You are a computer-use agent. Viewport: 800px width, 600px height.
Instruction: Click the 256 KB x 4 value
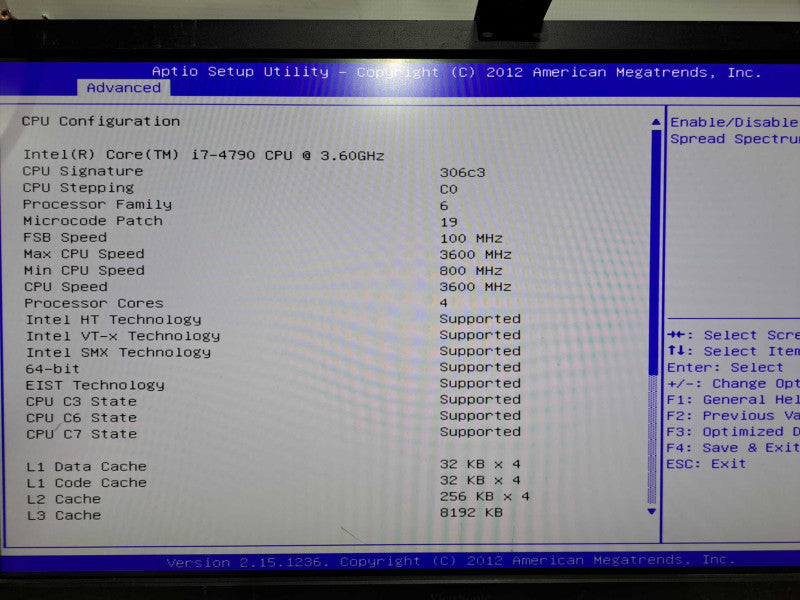click(485, 496)
